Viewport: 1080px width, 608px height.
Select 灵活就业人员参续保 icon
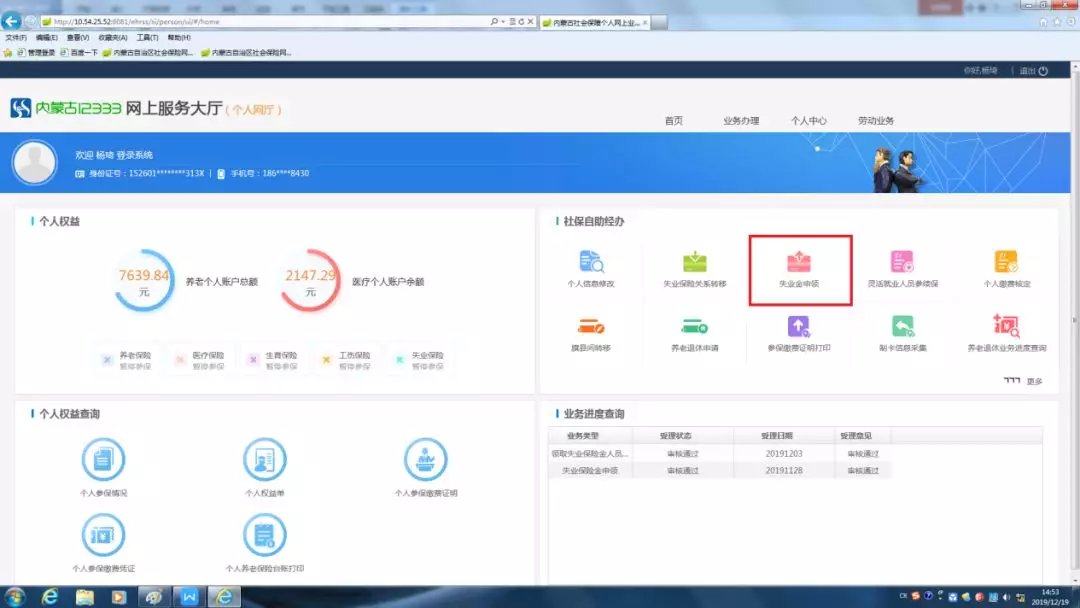click(x=902, y=266)
